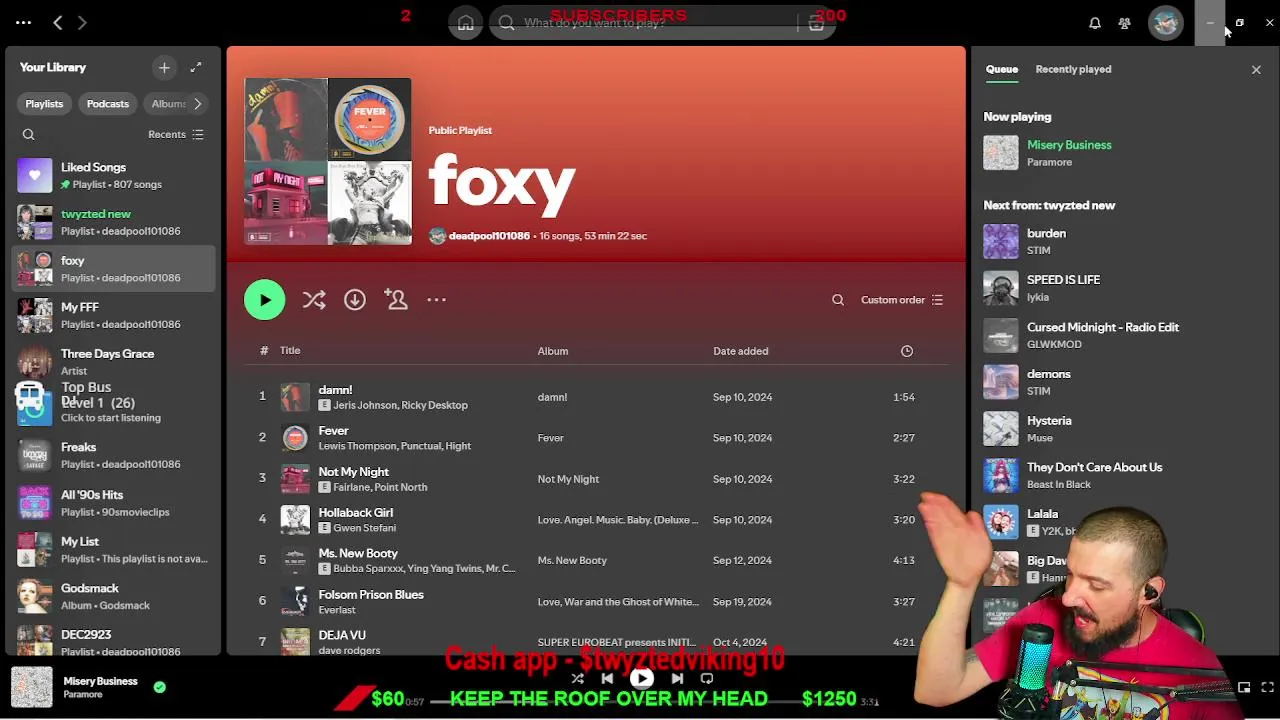Open Three Days Grace artist

(x=114, y=362)
